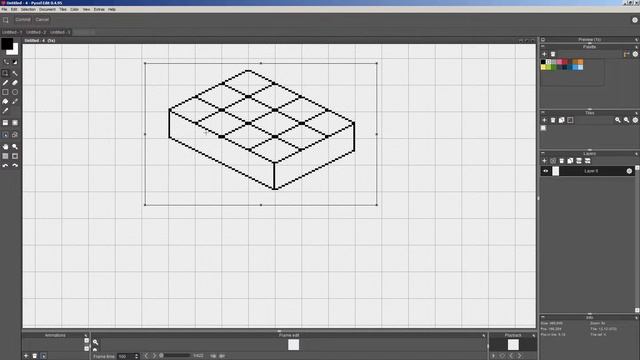Open the Tiles menu
The height and width of the screenshot is (360, 640).
point(63,9)
